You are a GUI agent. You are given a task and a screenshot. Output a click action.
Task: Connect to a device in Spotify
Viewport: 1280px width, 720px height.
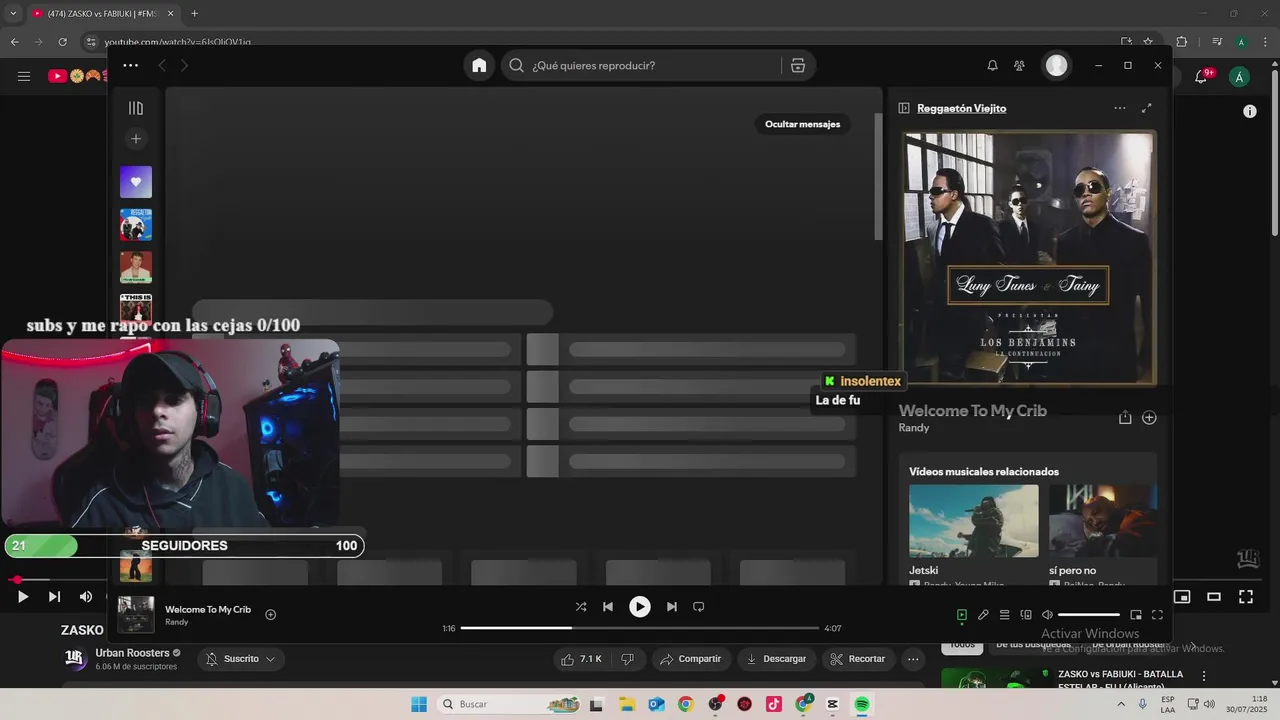[1026, 615]
